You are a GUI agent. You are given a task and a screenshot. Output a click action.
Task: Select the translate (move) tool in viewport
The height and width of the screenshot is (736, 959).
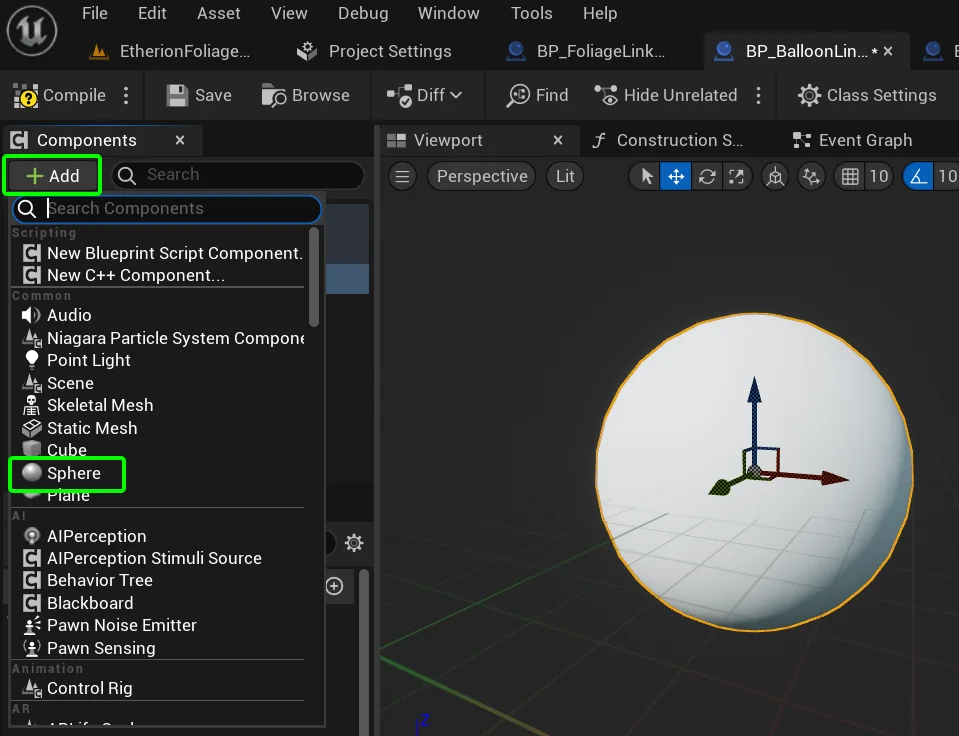coord(676,177)
